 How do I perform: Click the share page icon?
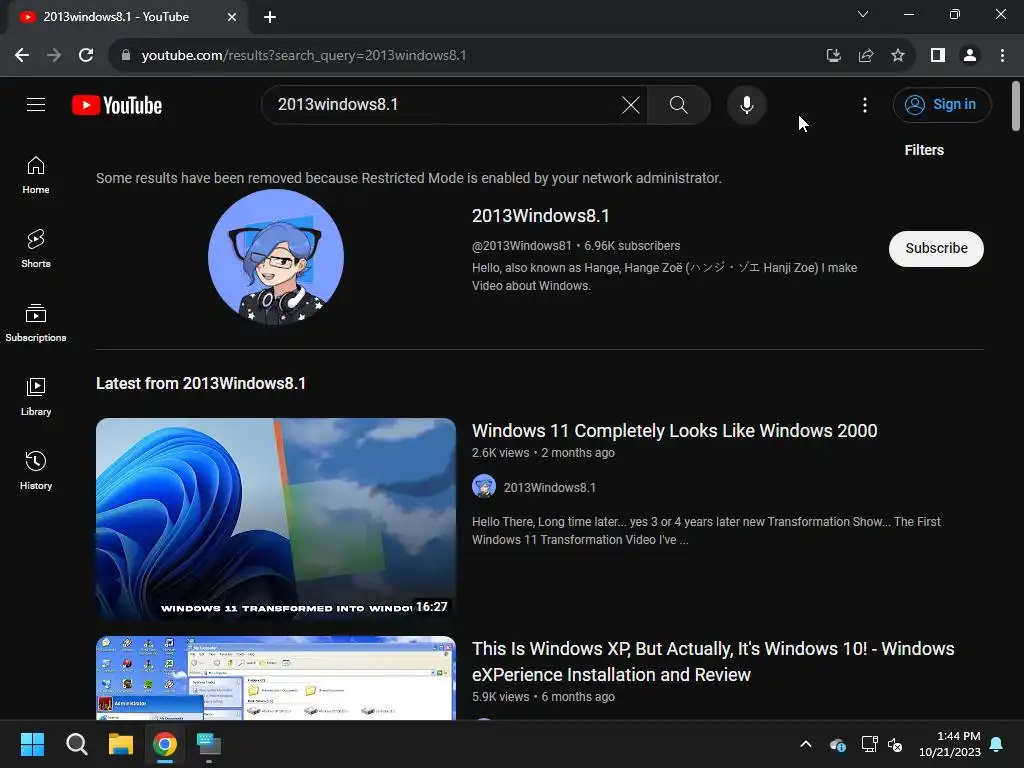coord(866,56)
